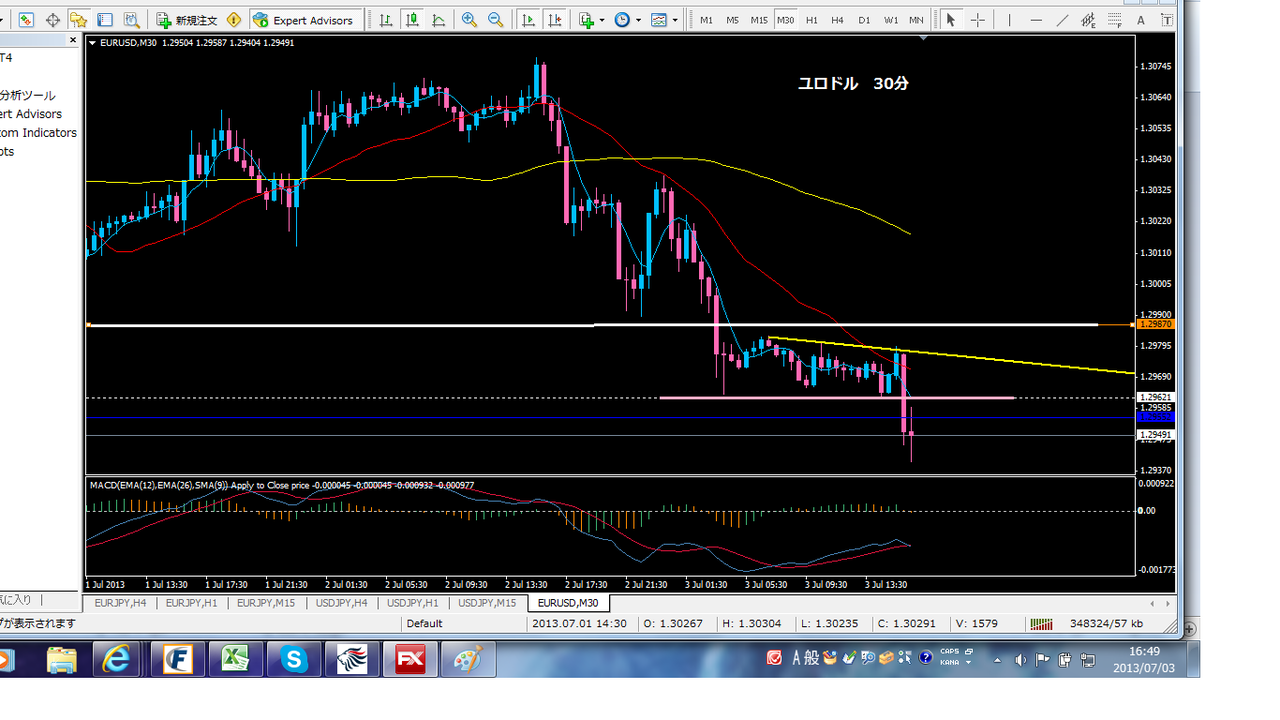Select the Fibonacci retracement tool
Image resolution: width=1280 pixels, height=720 pixels.
coord(1114,20)
